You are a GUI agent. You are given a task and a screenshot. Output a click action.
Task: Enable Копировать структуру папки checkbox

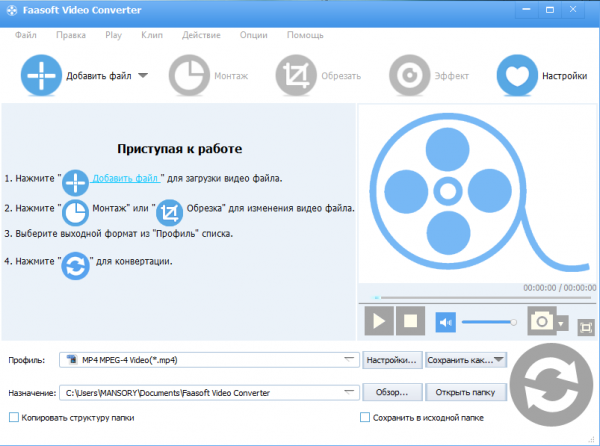14,417
